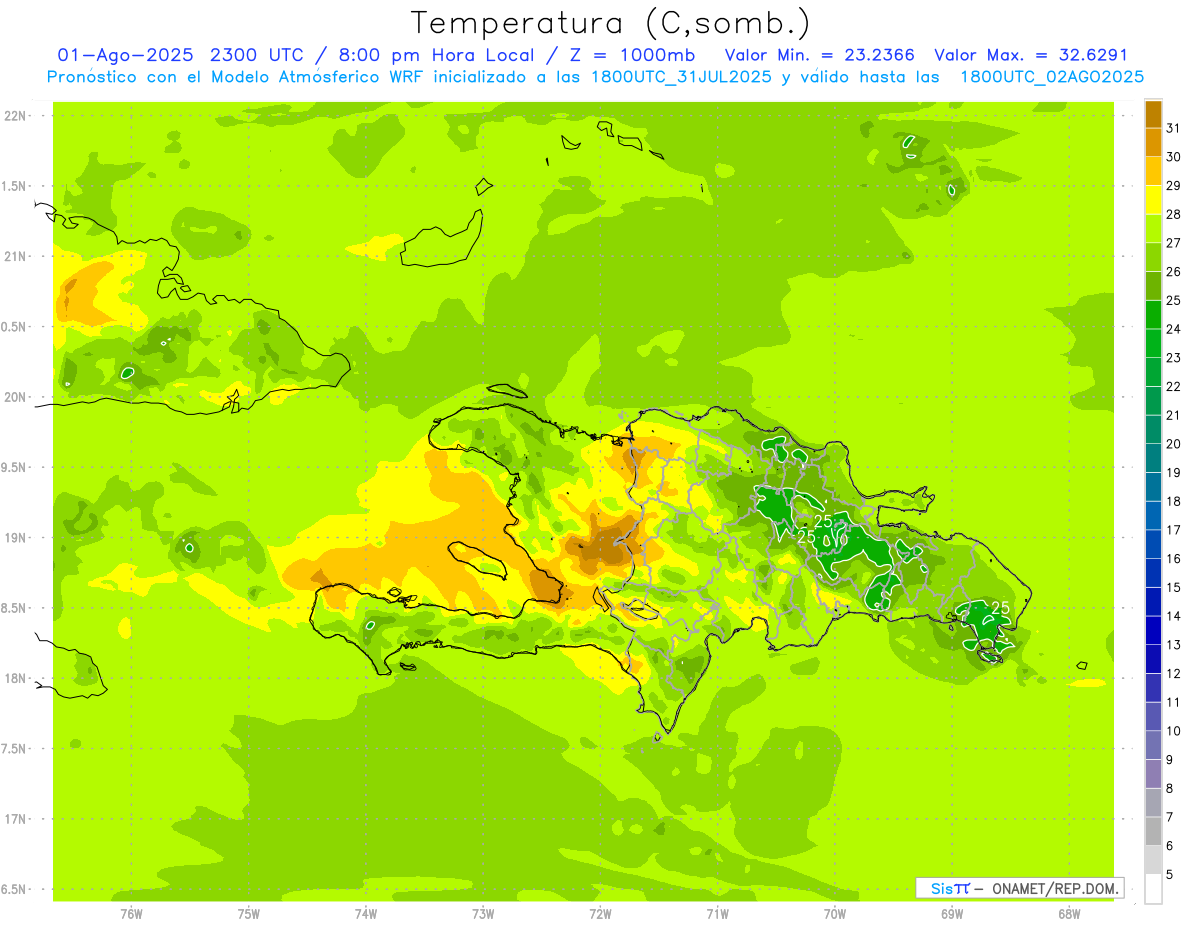1200x927 pixels.
Task: Click the 73W longitude label
Action: click(x=483, y=914)
